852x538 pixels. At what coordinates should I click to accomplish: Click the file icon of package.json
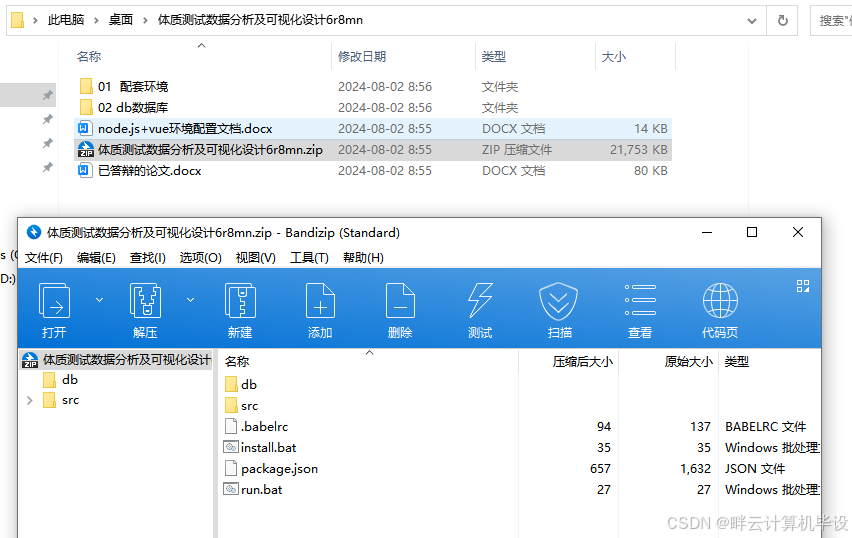pyautogui.click(x=231, y=468)
